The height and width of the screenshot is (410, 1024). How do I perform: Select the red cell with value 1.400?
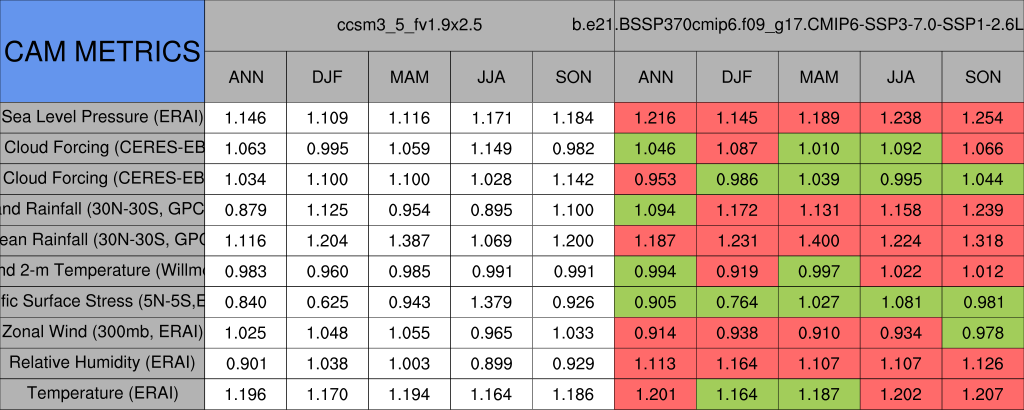click(x=819, y=240)
